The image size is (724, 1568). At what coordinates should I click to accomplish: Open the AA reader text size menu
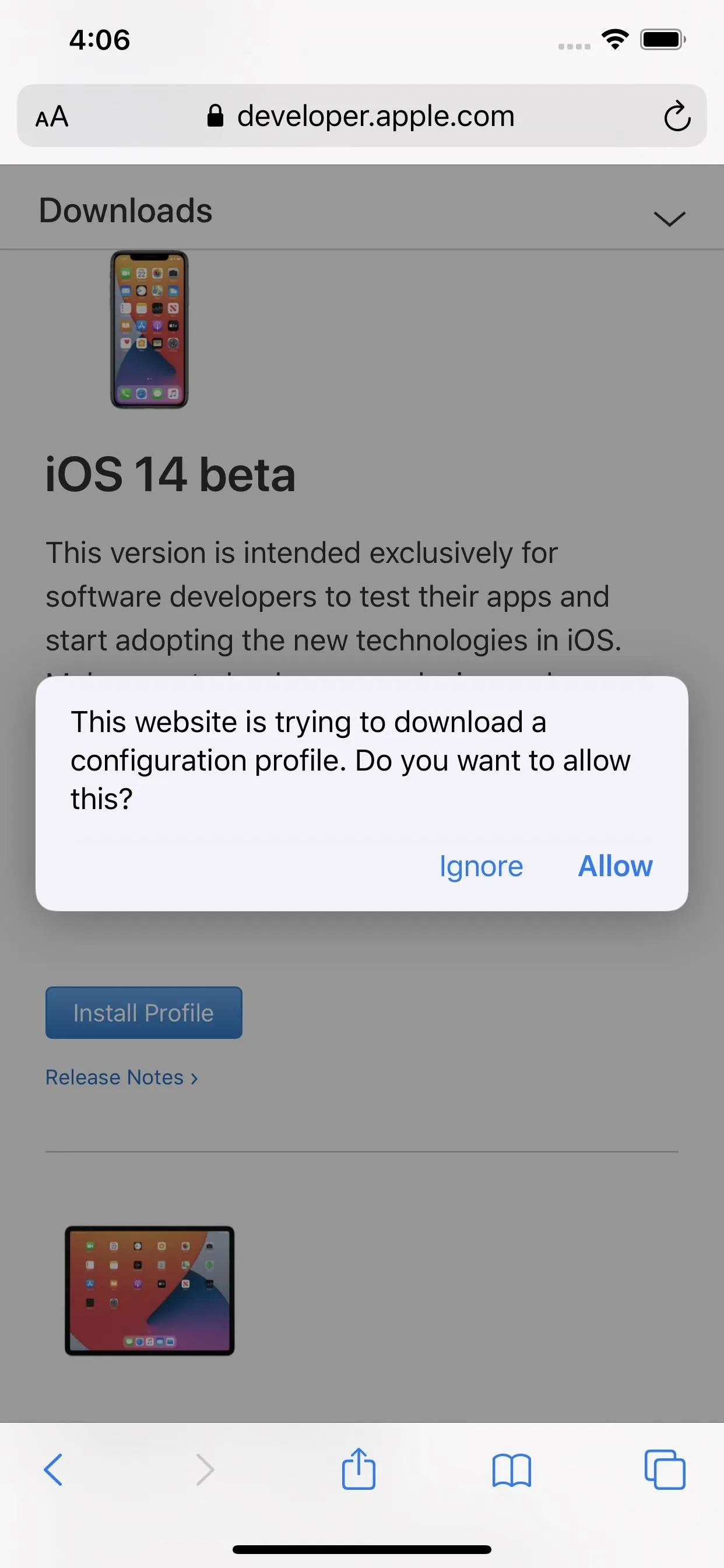(52, 116)
